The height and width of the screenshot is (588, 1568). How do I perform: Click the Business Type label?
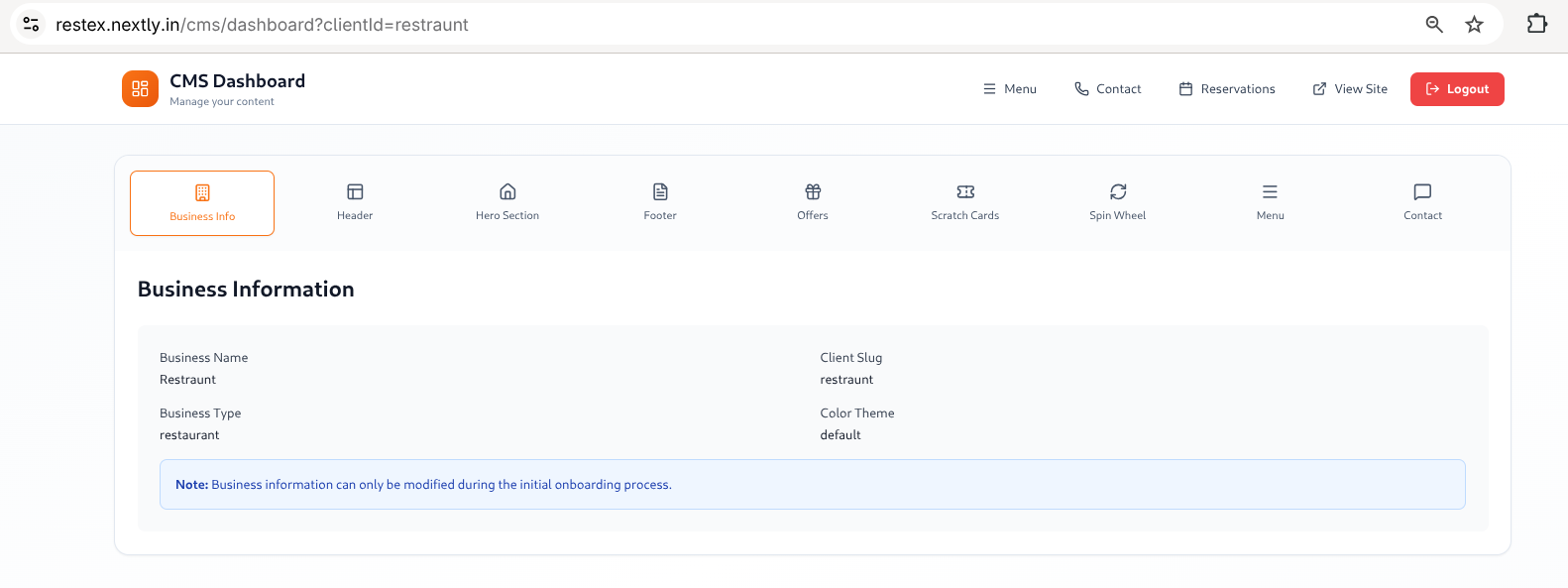click(x=200, y=413)
